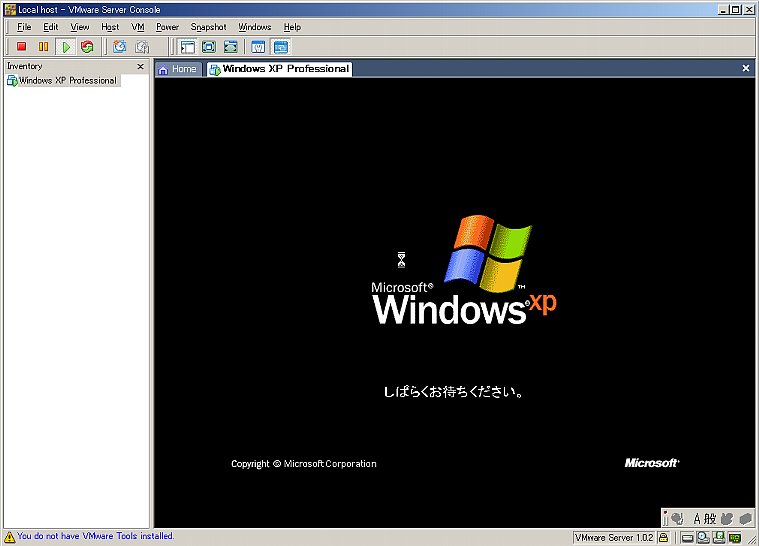Image resolution: width=759 pixels, height=546 pixels.
Task: Toggle the Inventory sidebar toolbar icon
Action: pos(187,46)
